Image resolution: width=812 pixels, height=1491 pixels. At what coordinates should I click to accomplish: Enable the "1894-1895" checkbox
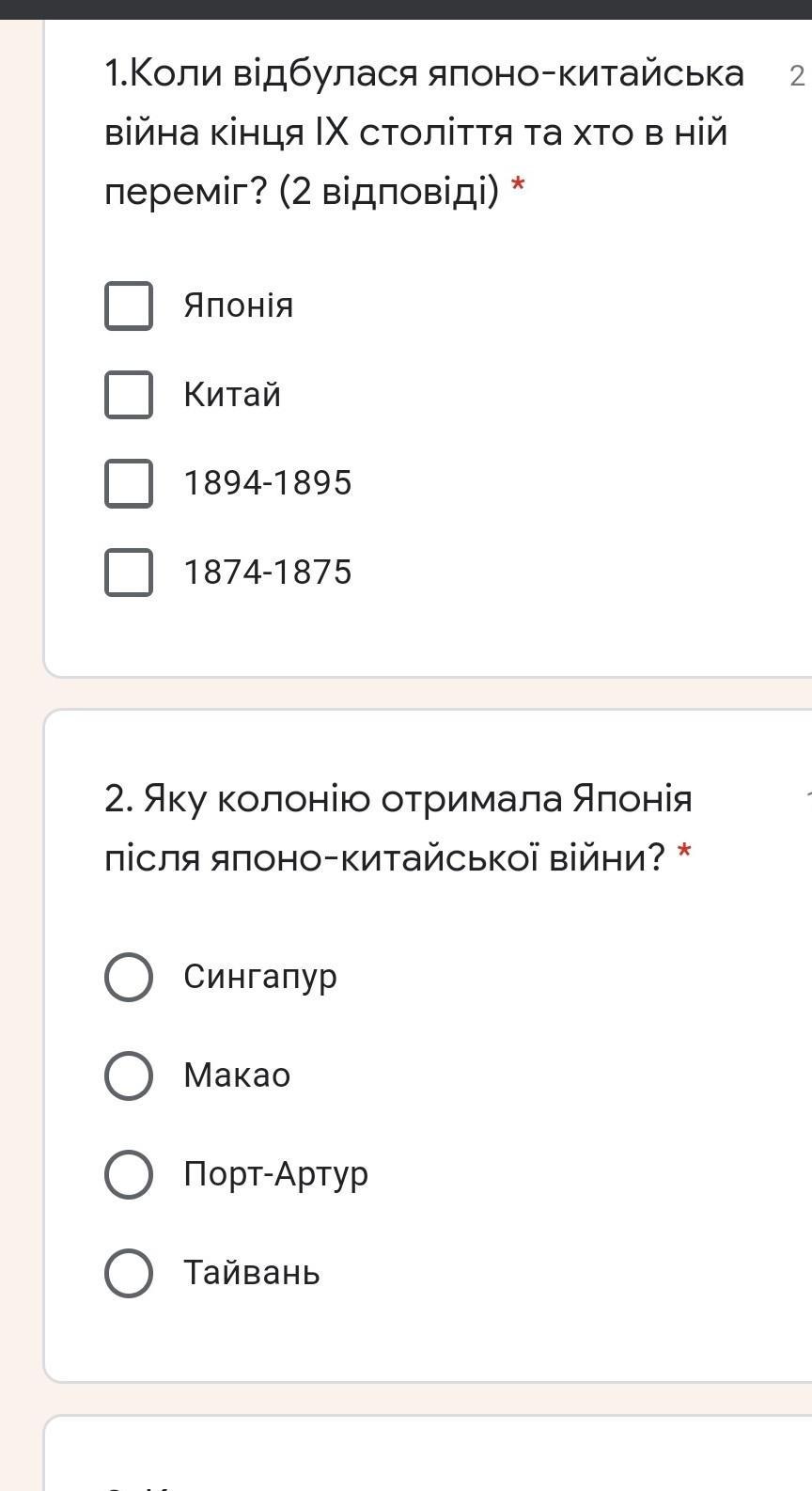pyautogui.click(x=129, y=483)
